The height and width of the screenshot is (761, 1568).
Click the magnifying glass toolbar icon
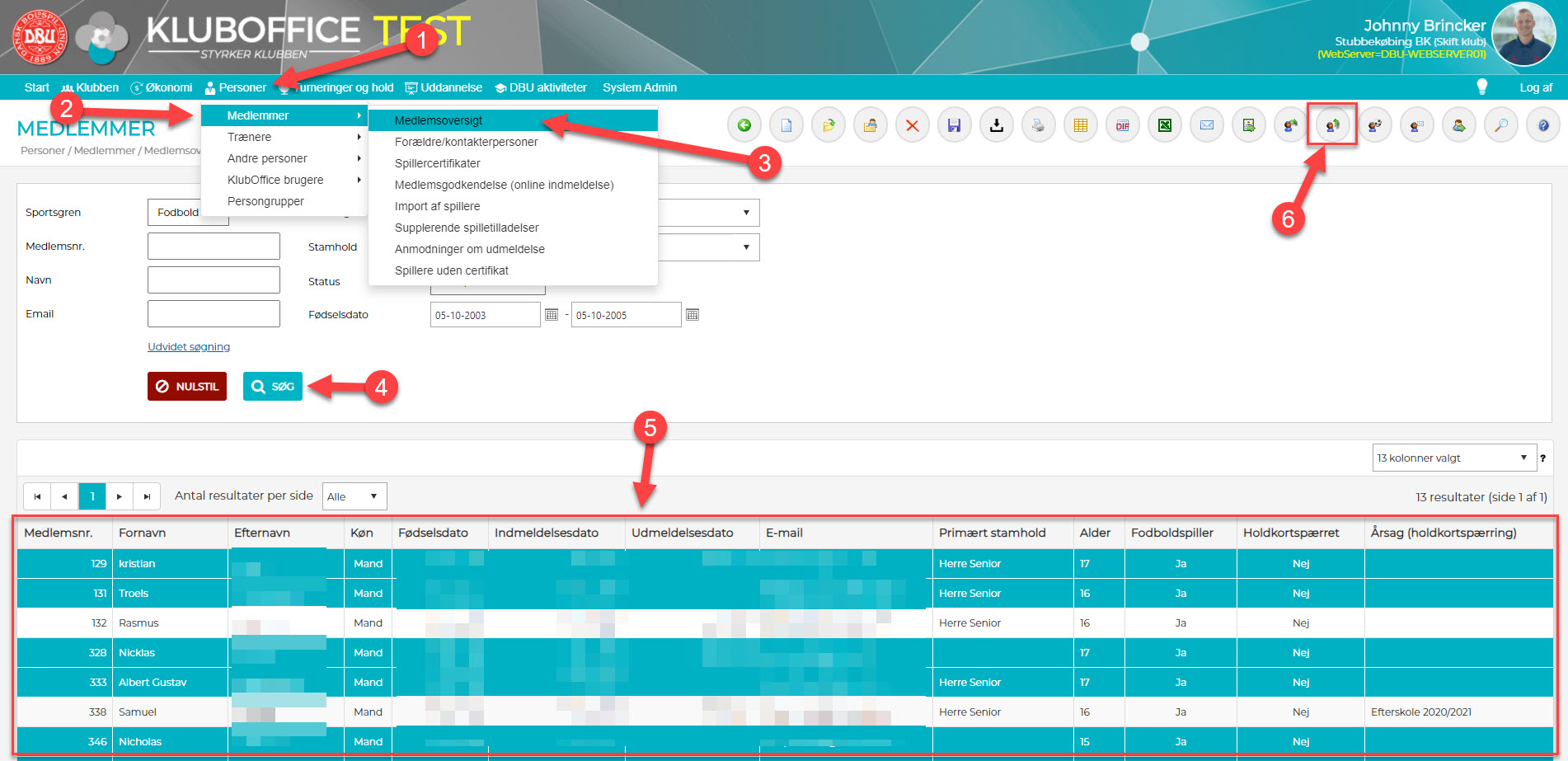pos(1501,125)
